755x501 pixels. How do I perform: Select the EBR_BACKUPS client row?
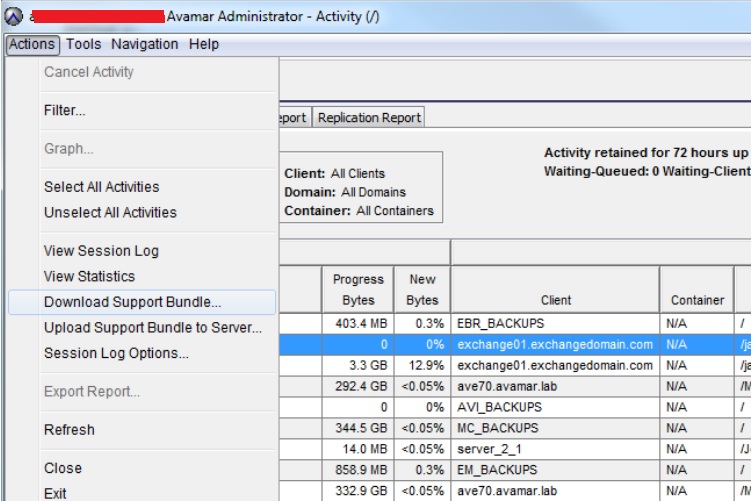pyautogui.click(x=515, y=323)
